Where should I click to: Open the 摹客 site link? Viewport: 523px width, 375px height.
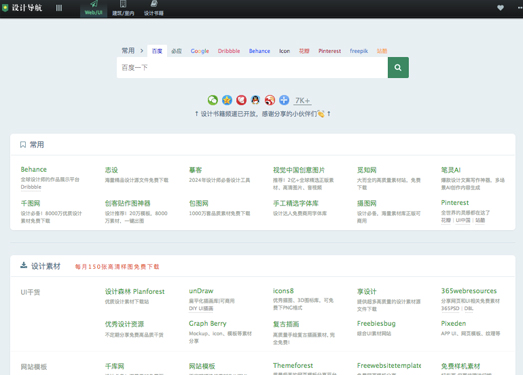click(195, 170)
